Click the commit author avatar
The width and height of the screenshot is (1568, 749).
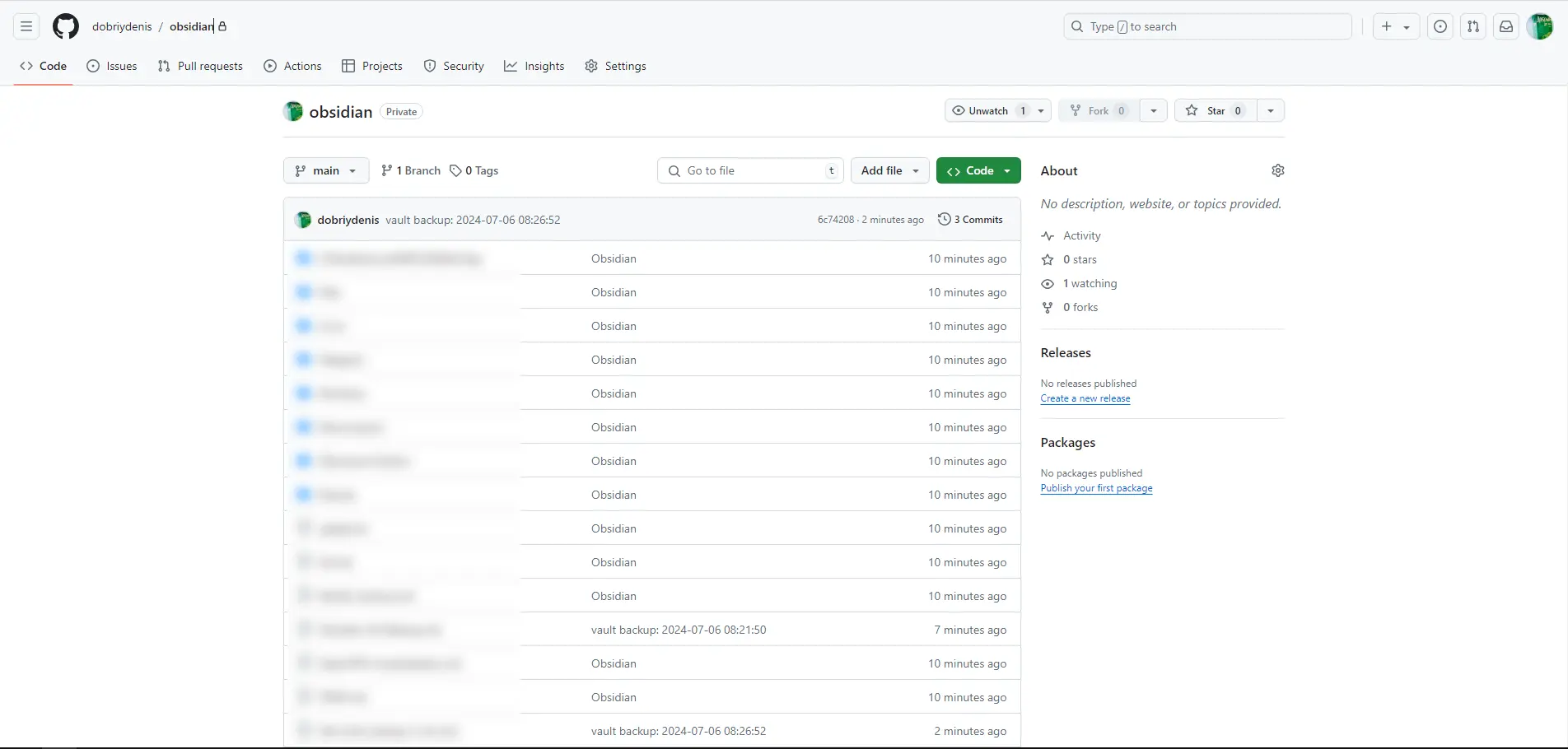303,220
